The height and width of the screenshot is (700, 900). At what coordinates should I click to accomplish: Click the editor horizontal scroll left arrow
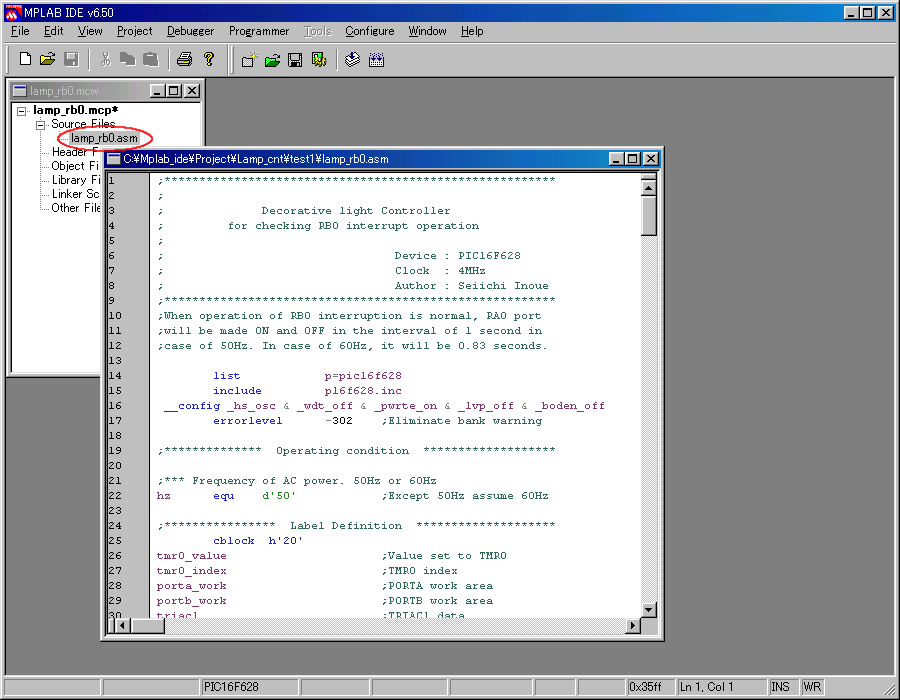pos(123,625)
